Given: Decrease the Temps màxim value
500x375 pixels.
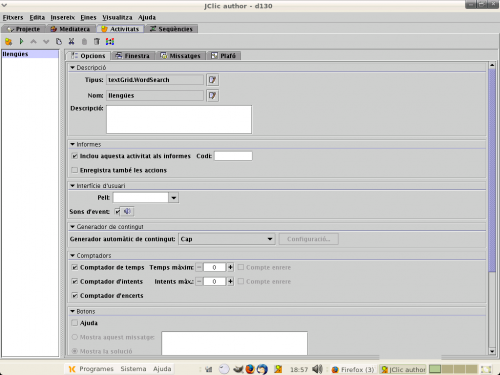Looking at the screenshot, I should point(199,267).
